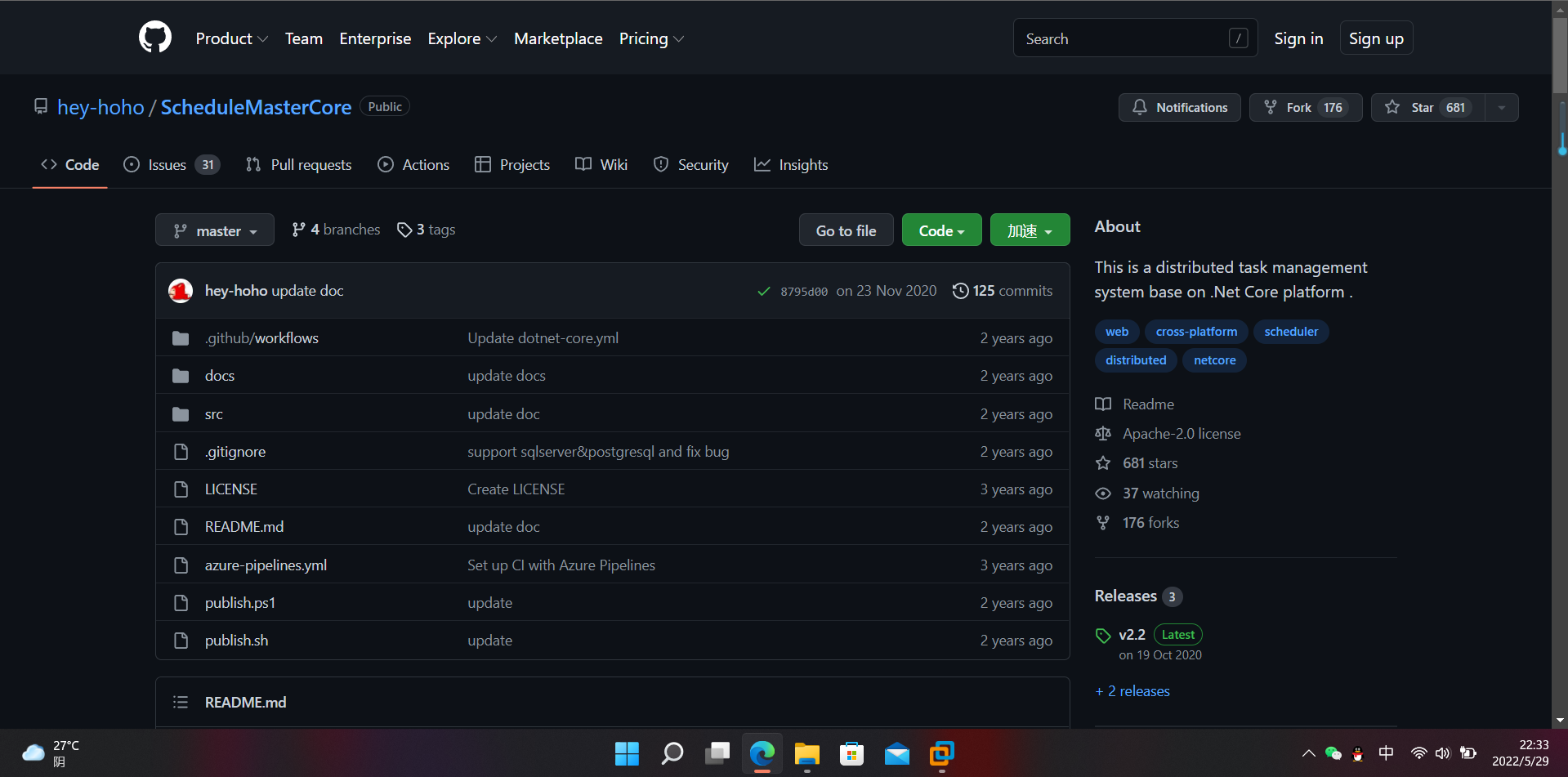The width and height of the screenshot is (1568, 777).
Task: Open Notifications for this repository
Action: 1180,108
